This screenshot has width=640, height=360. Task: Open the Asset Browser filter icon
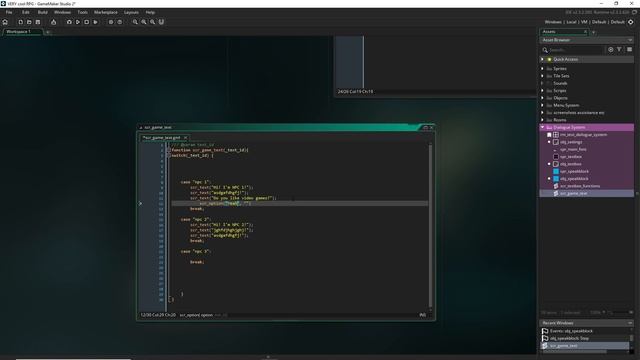click(619, 49)
